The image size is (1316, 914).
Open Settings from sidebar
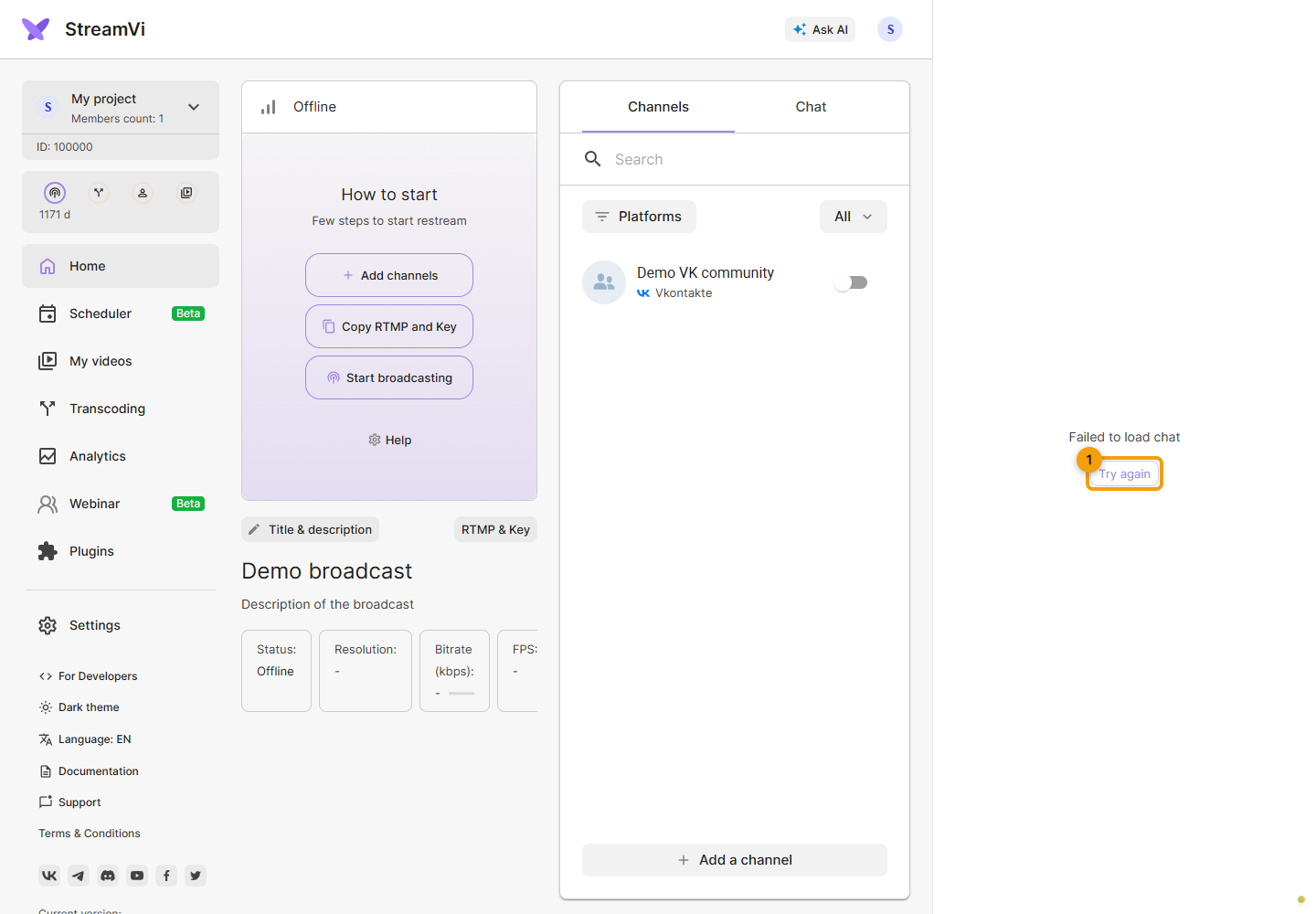pos(121,625)
